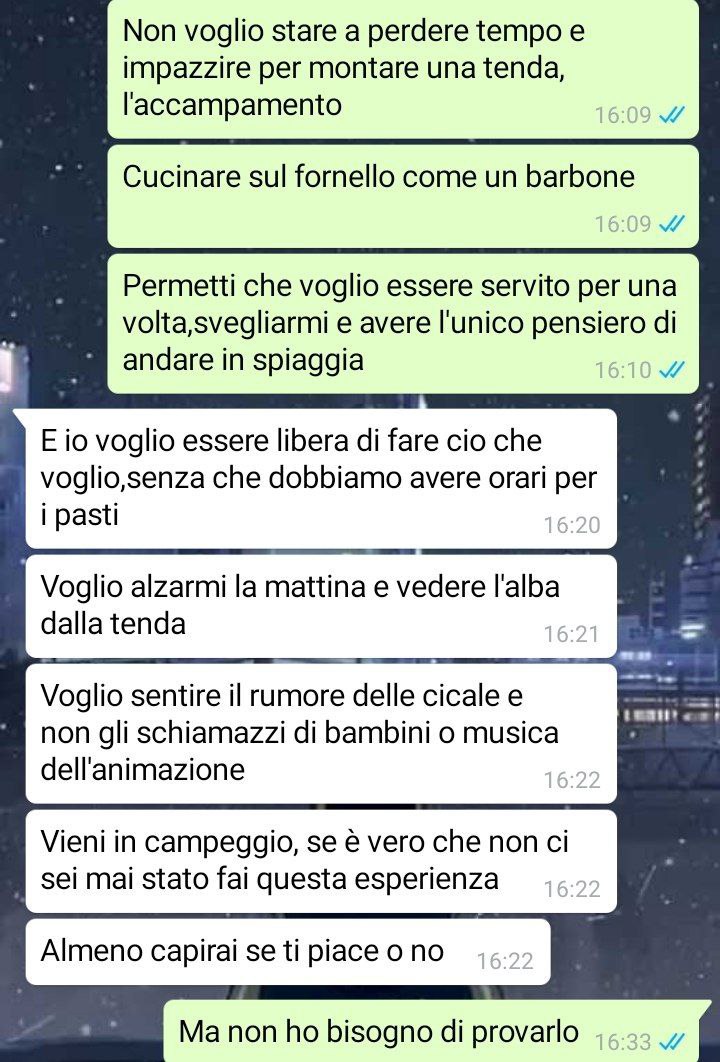Select the message 'E io voglio essere libera'
The height and width of the screenshot is (1062, 720).
[321, 478]
